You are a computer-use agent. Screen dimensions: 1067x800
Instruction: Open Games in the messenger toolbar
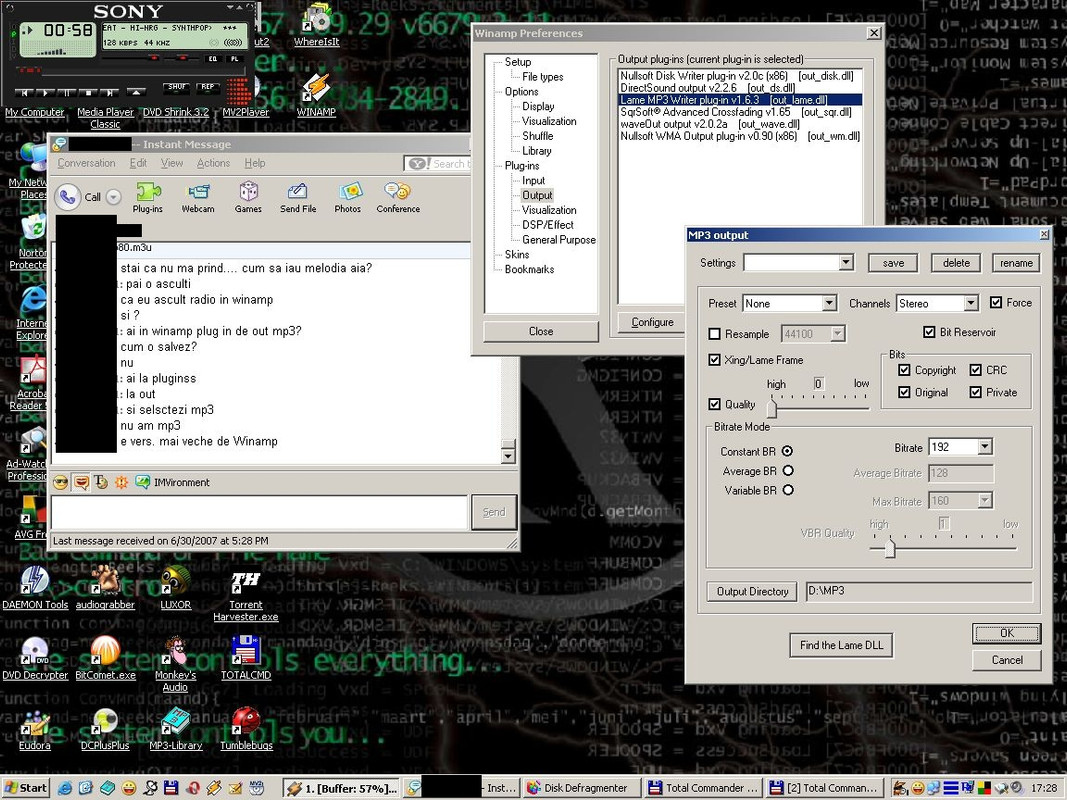(248, 197)
